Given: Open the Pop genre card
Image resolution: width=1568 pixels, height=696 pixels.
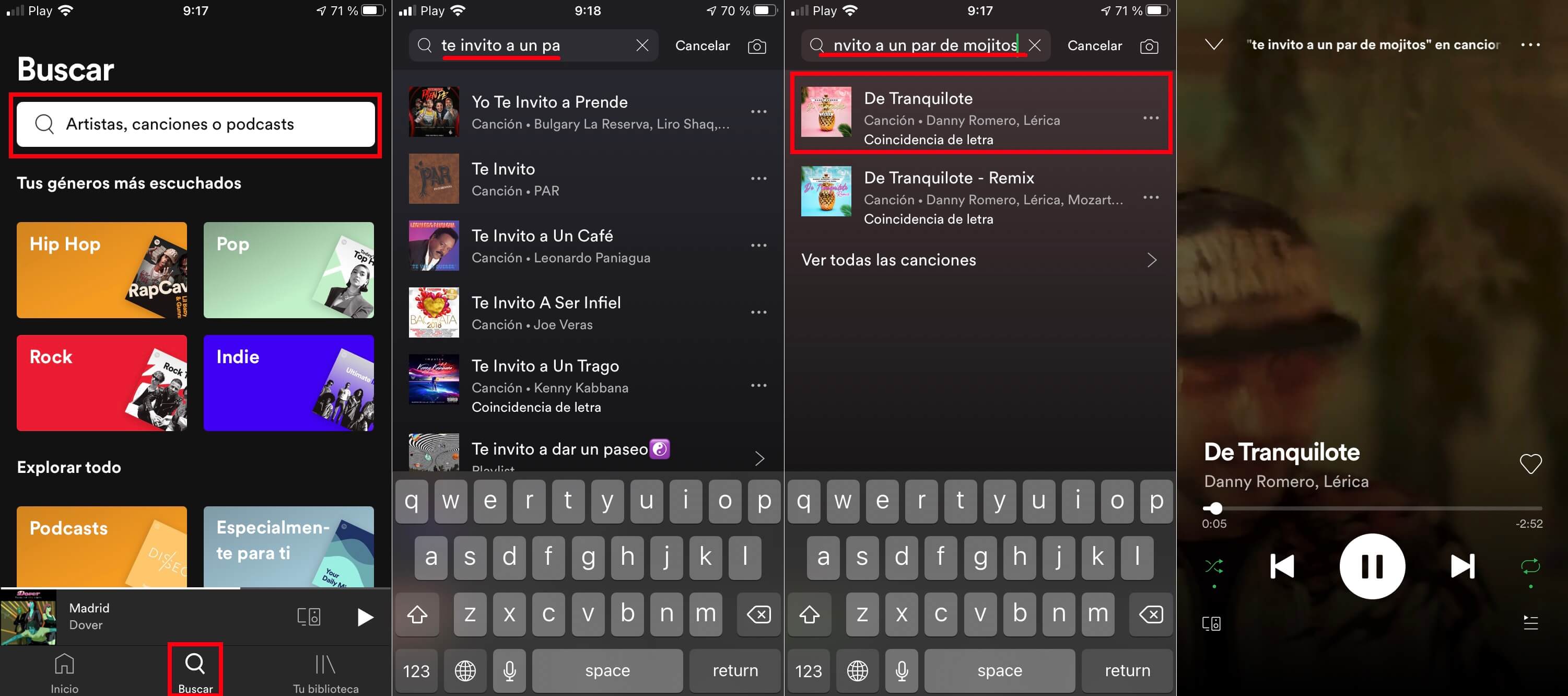Looking at the screenshot, I should tap(288, 270).
